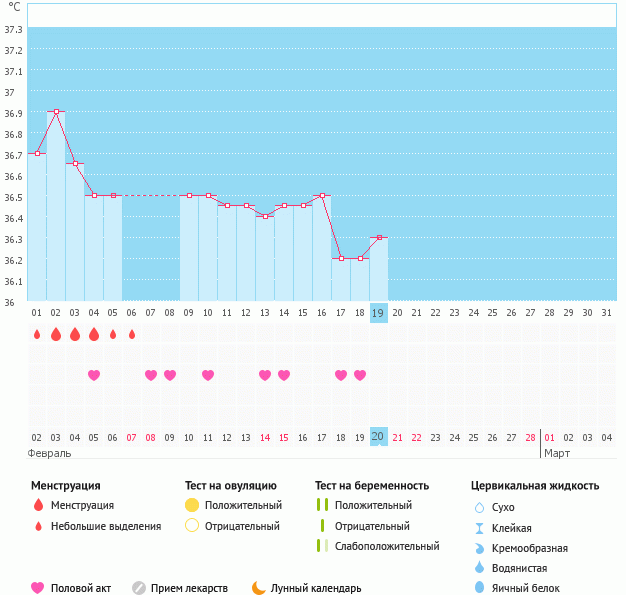
Task: Click the Яичный белок drop icon
Action: [x=479, y=588]
